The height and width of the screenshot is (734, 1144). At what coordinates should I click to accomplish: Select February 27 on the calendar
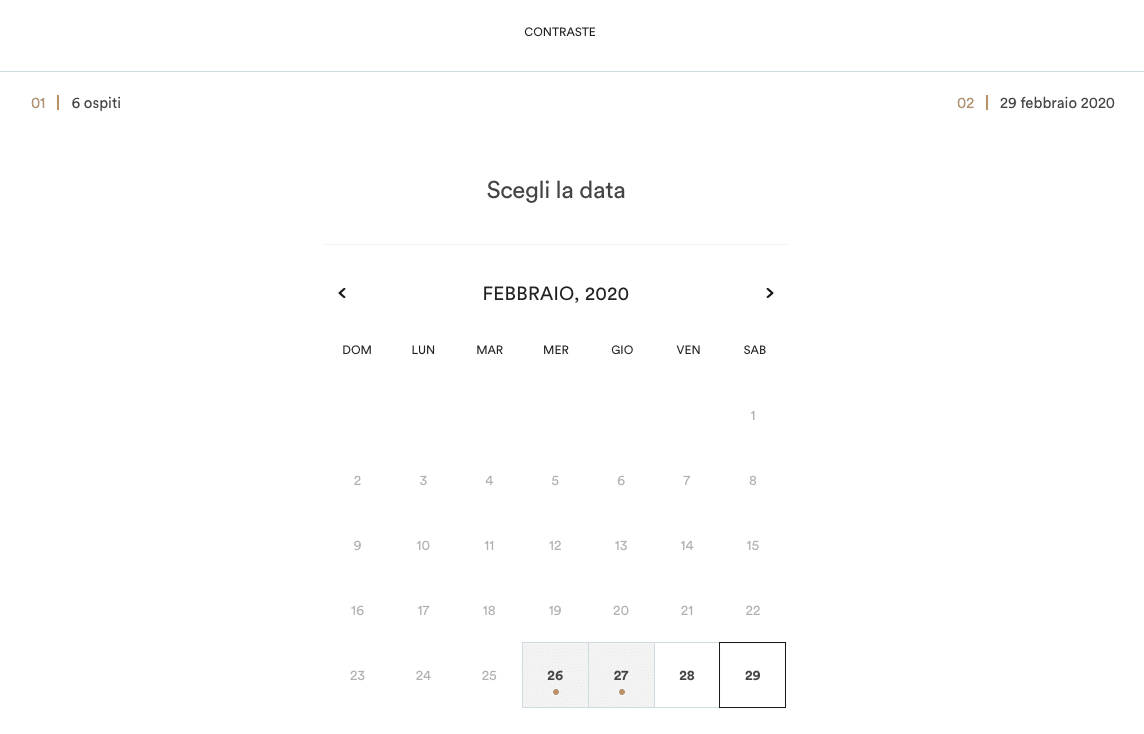pos(621,675)
